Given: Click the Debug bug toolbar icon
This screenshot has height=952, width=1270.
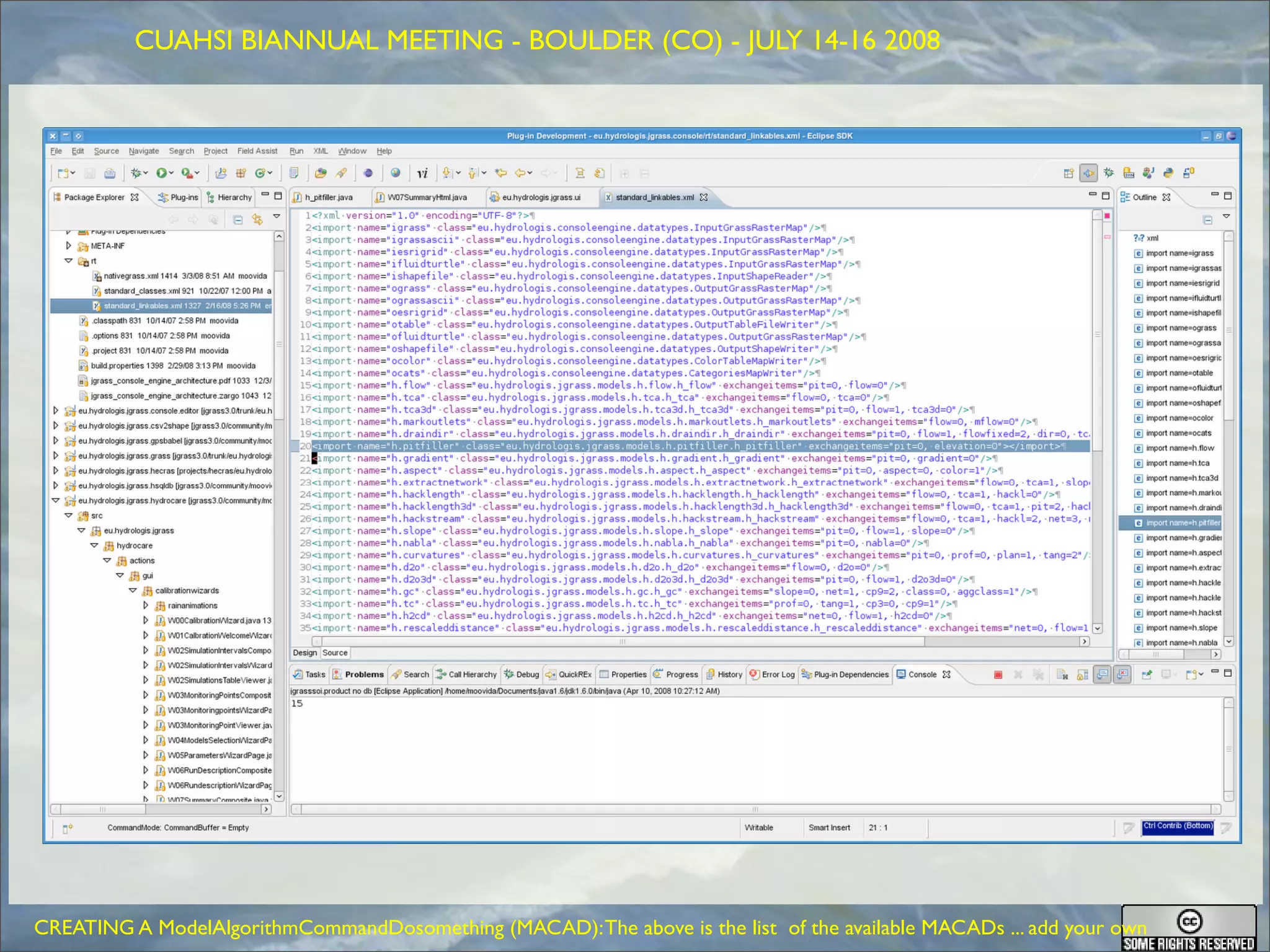Looking at the screenshot, I should pos(136,173).
